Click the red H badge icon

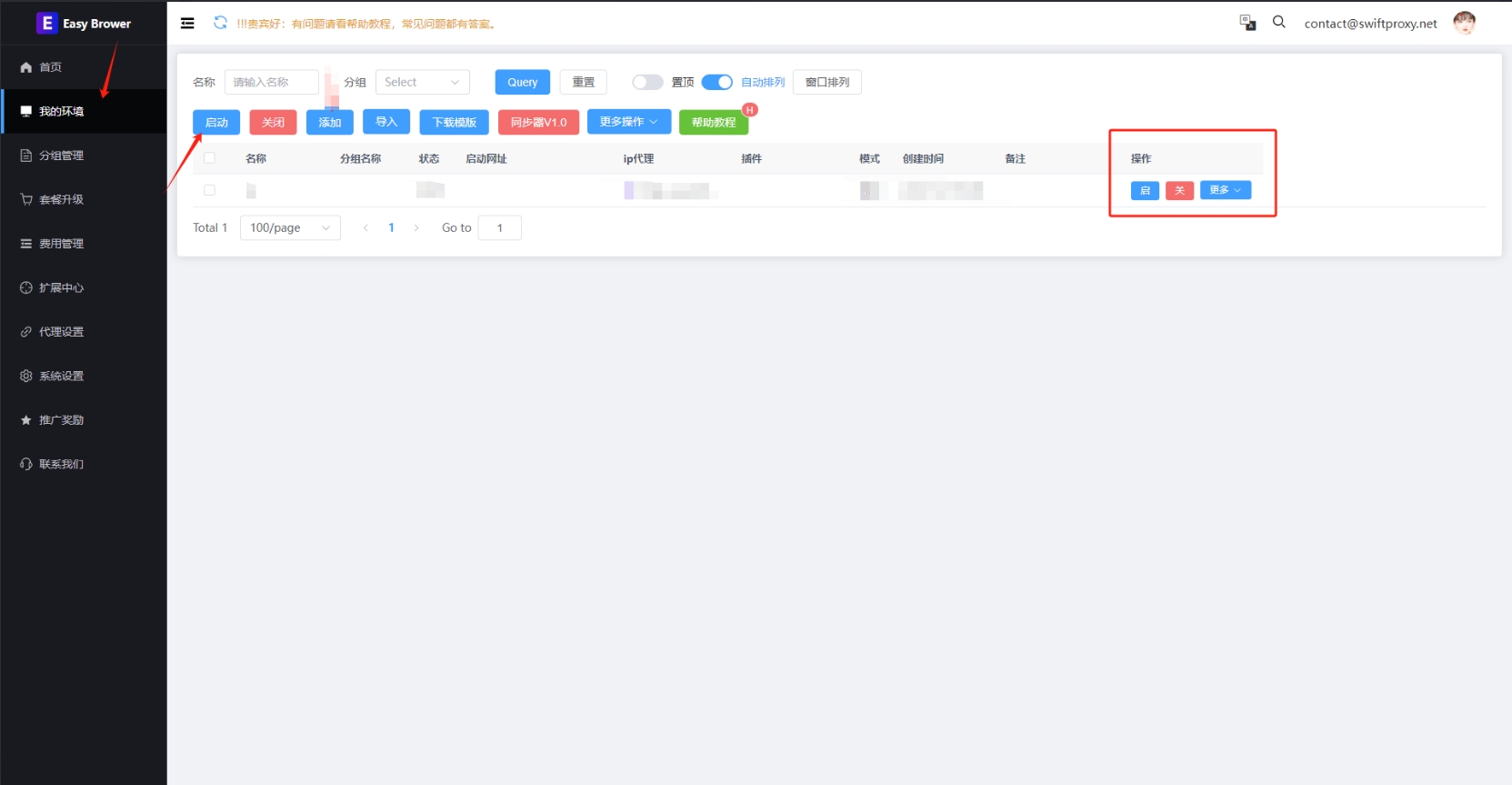coord(750,110)
